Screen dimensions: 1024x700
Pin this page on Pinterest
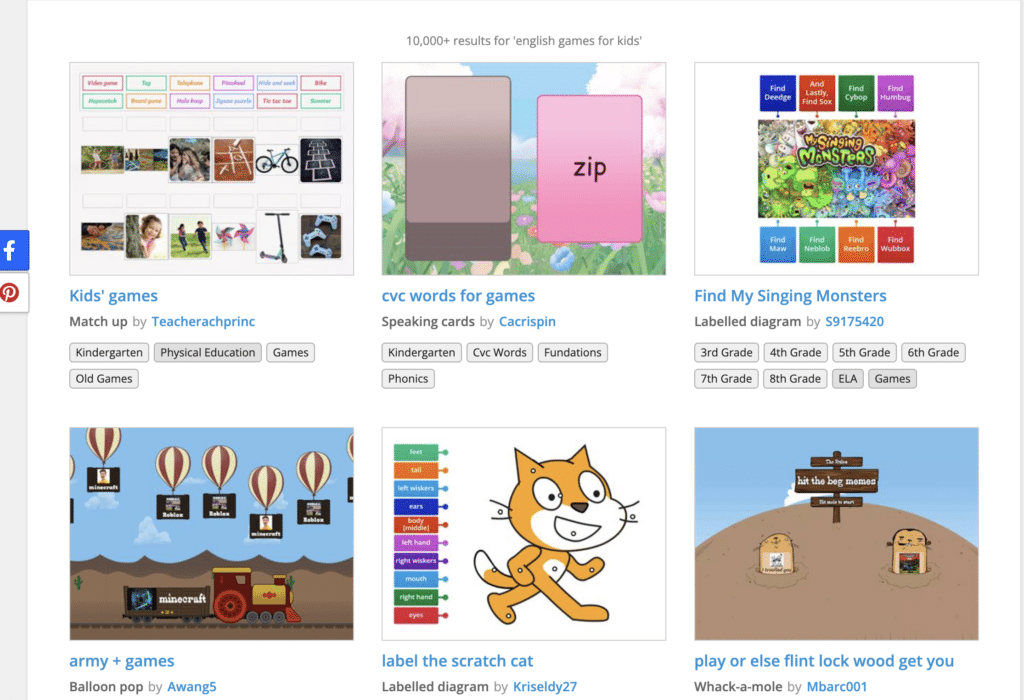click(12, 293)
